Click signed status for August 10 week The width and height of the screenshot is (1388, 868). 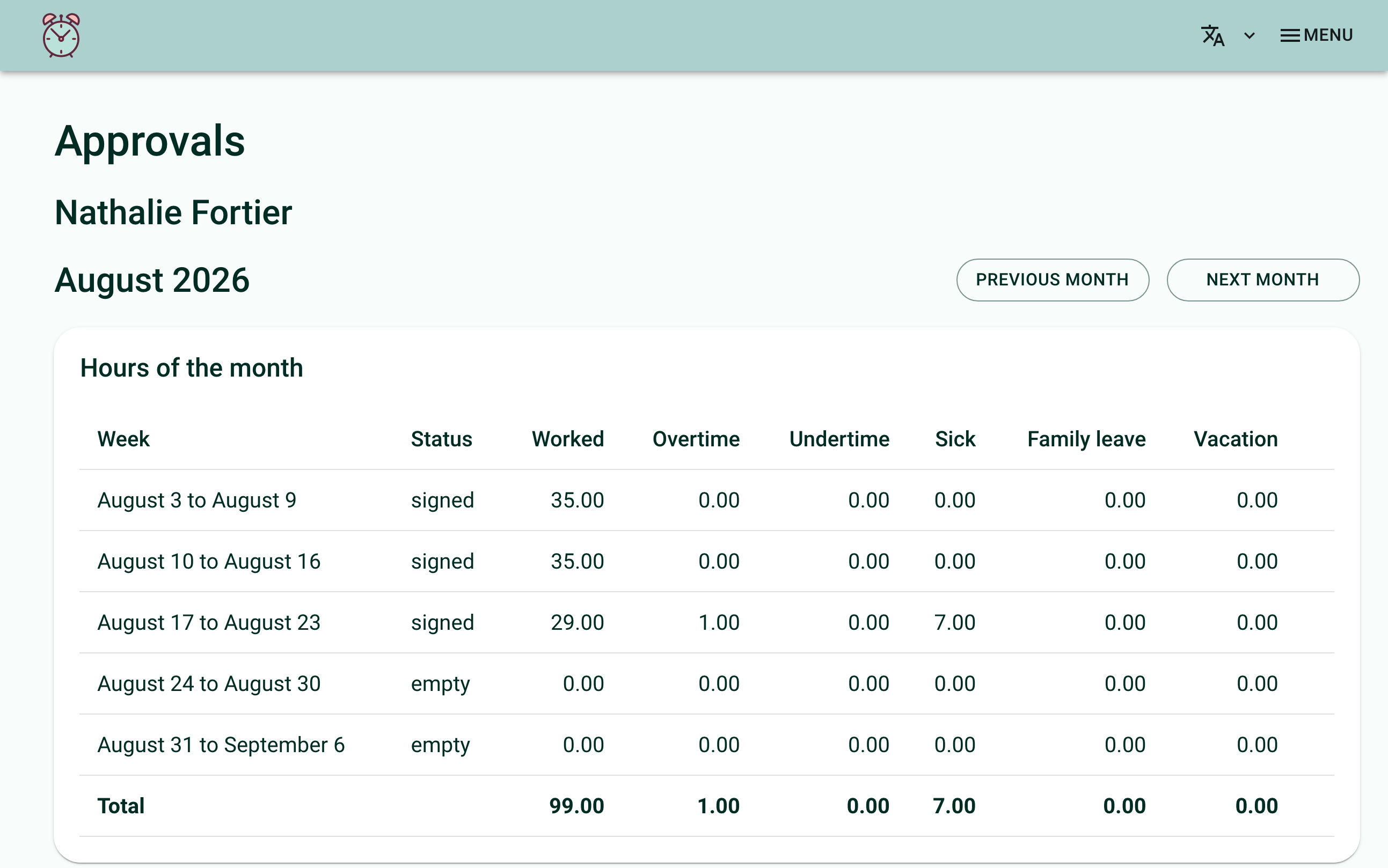pyautogui.click(x=443, y=562)
